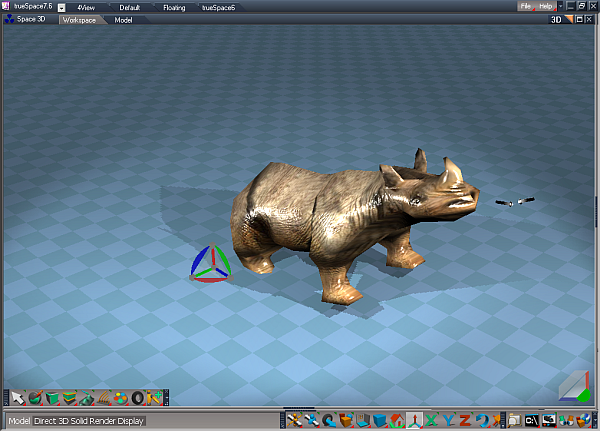Open the C:\ command prompt icon
600x431 pixels.
[x=532, y=420]
